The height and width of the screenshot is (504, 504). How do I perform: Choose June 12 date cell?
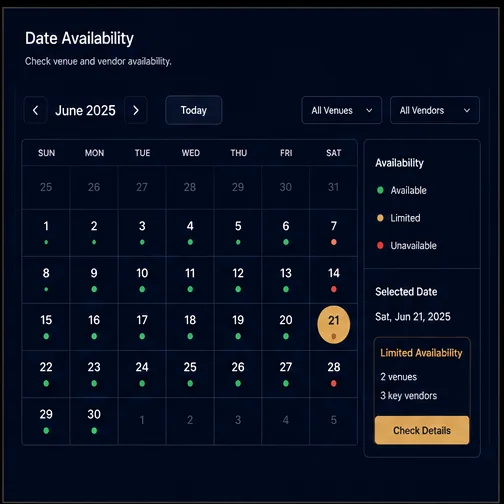click(238, 280)
